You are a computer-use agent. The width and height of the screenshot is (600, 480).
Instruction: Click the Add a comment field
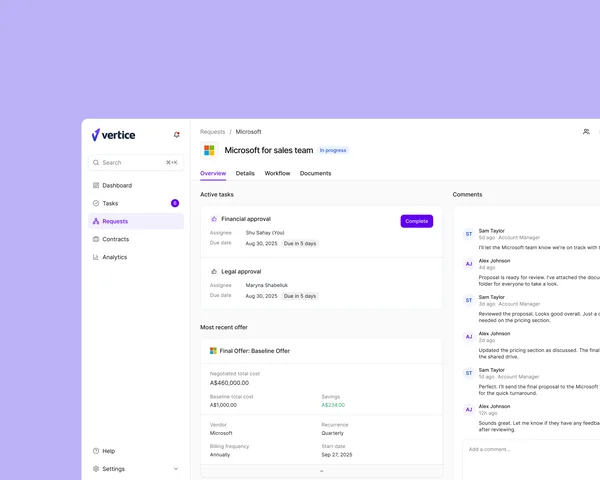pos(531,459)
